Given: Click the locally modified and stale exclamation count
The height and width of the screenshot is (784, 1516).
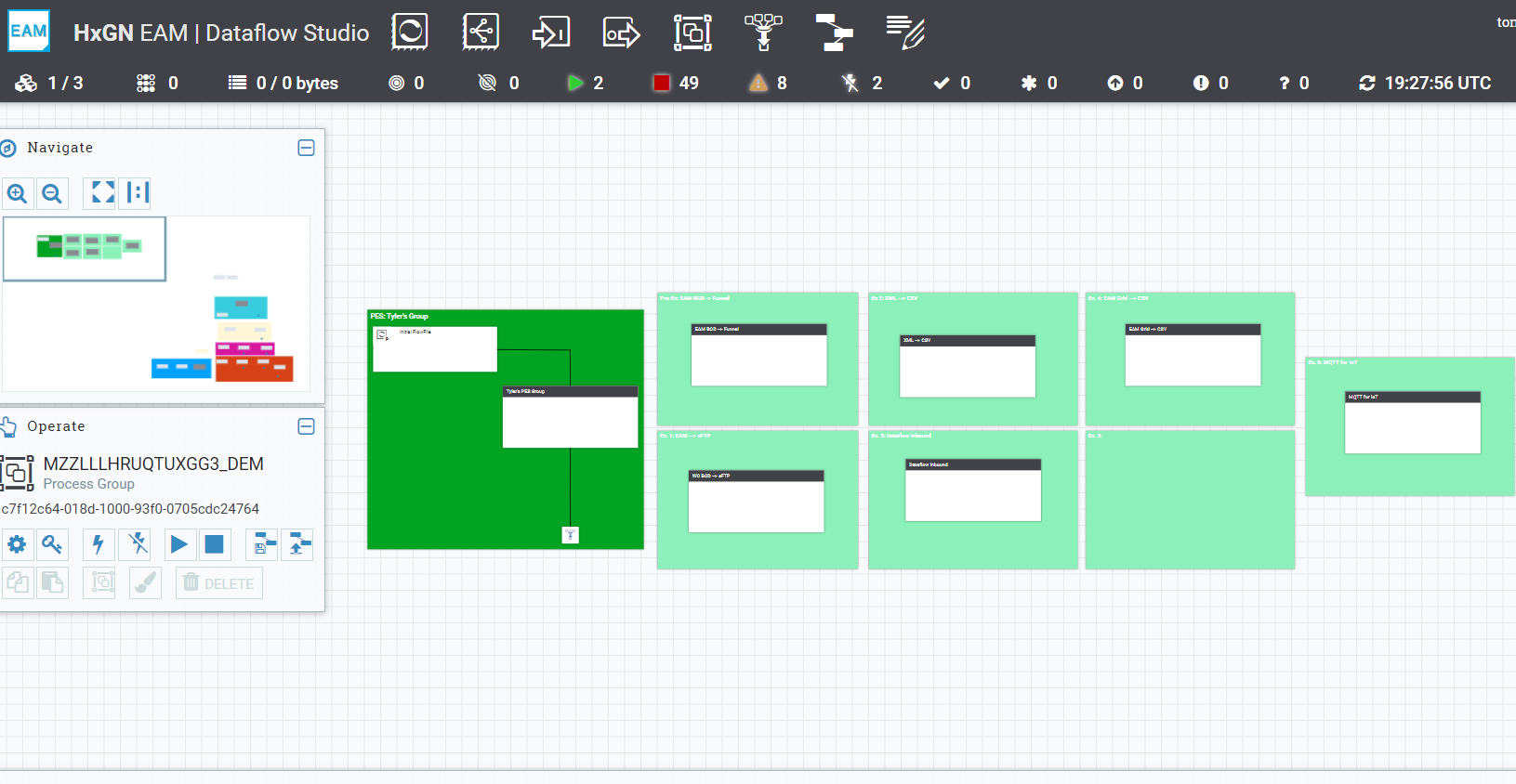Looking at the screenshot, I should click(1210, 83).
